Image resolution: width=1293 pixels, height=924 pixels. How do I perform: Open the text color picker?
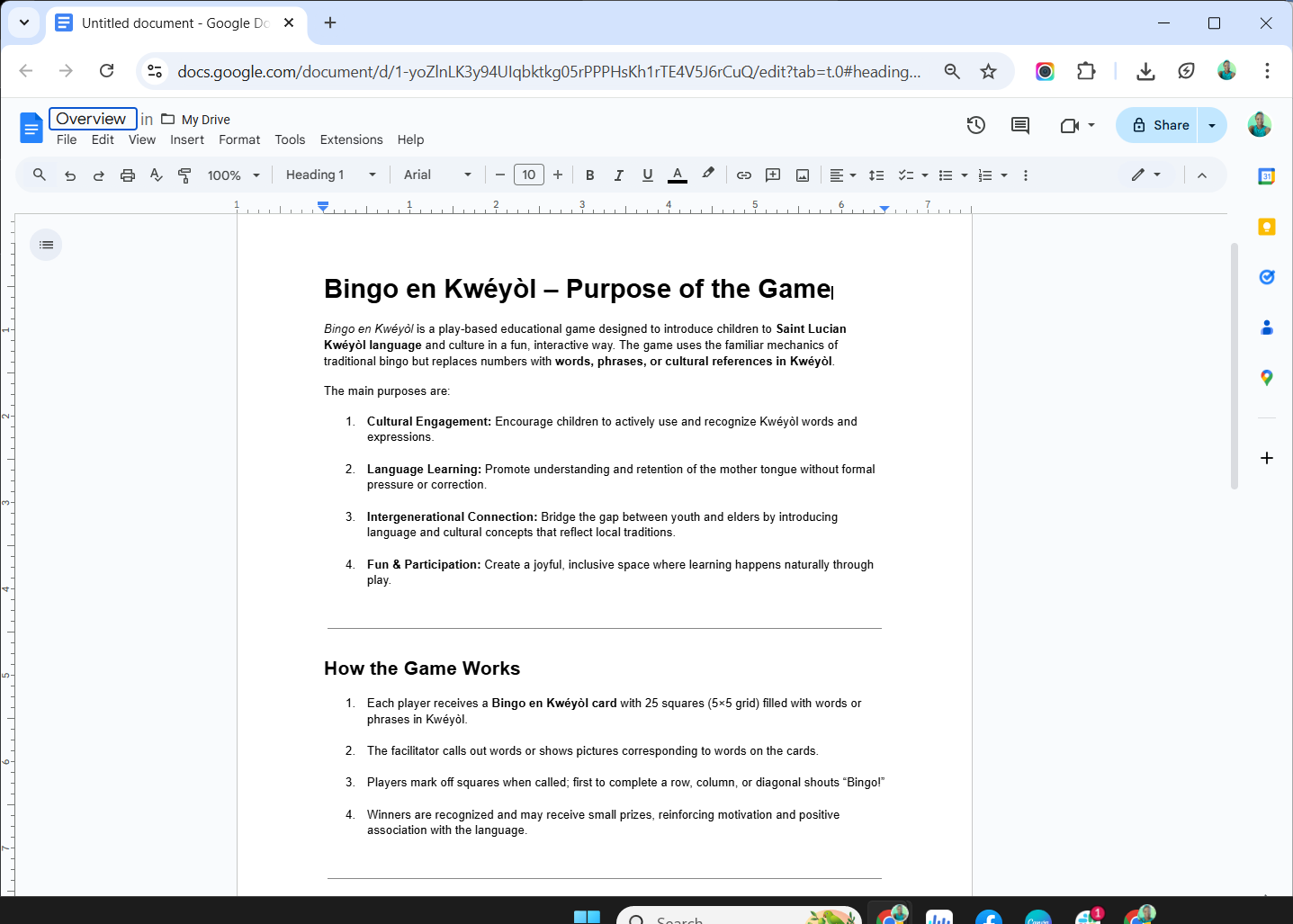pos(678,175)
